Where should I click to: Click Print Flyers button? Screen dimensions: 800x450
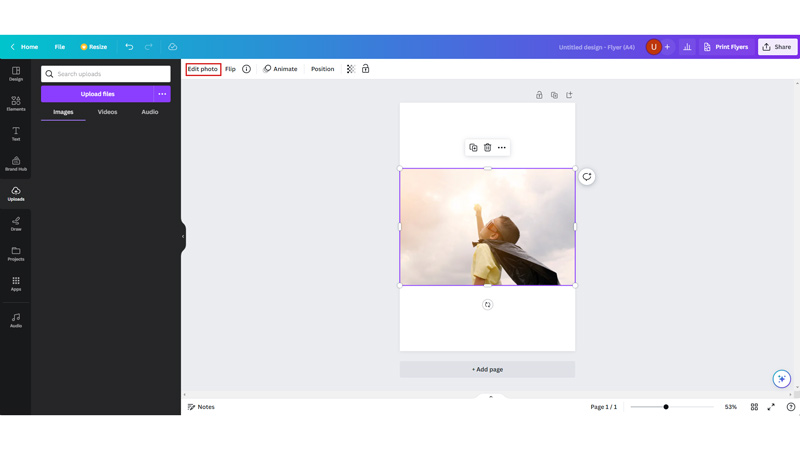coord(726,47)
